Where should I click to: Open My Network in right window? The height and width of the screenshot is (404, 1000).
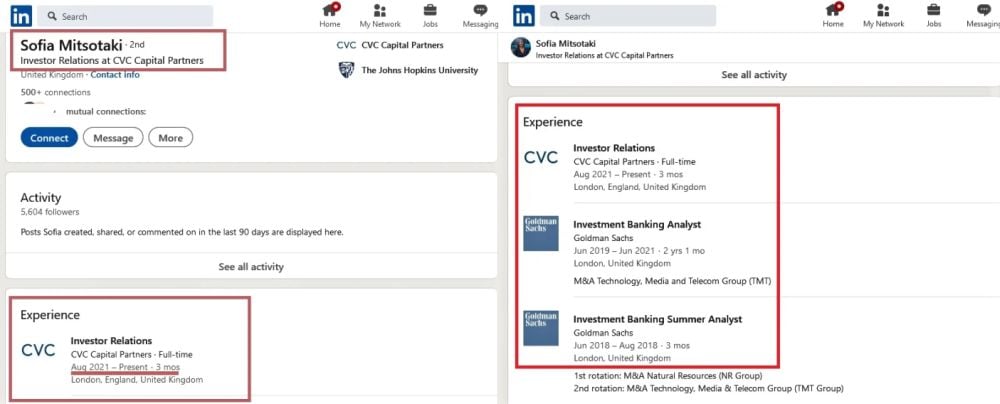tap(883, 16)
